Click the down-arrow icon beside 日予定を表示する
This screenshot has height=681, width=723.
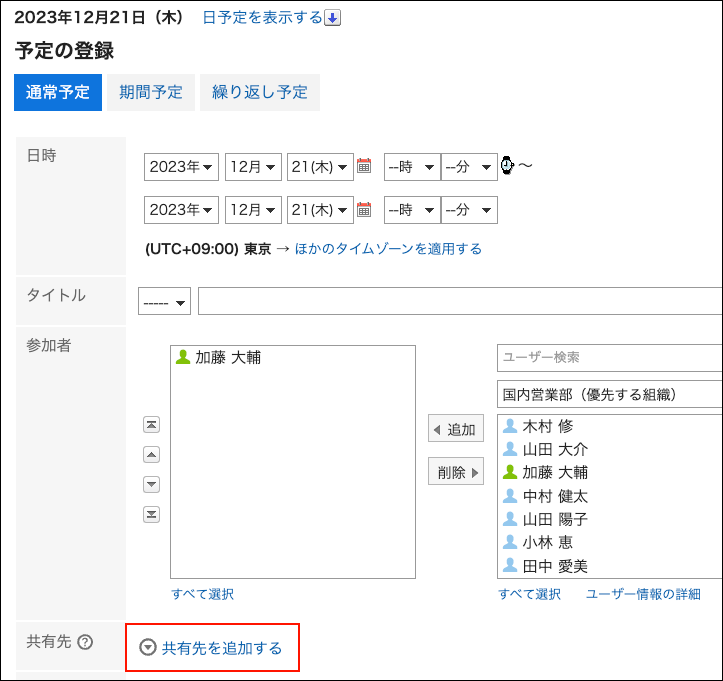[x=332, y=18]
